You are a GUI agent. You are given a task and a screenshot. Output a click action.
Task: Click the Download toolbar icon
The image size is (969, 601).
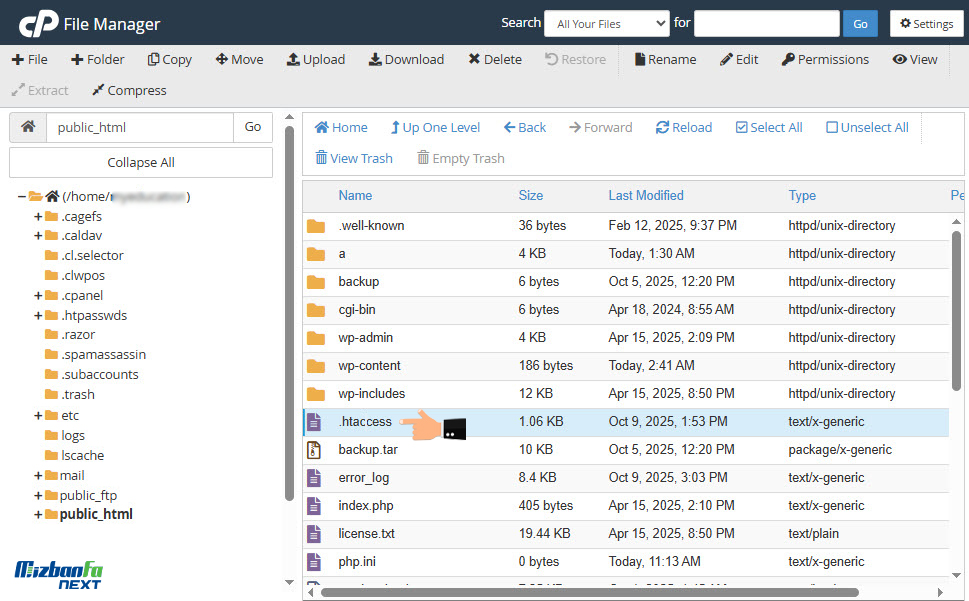[375, 60]
